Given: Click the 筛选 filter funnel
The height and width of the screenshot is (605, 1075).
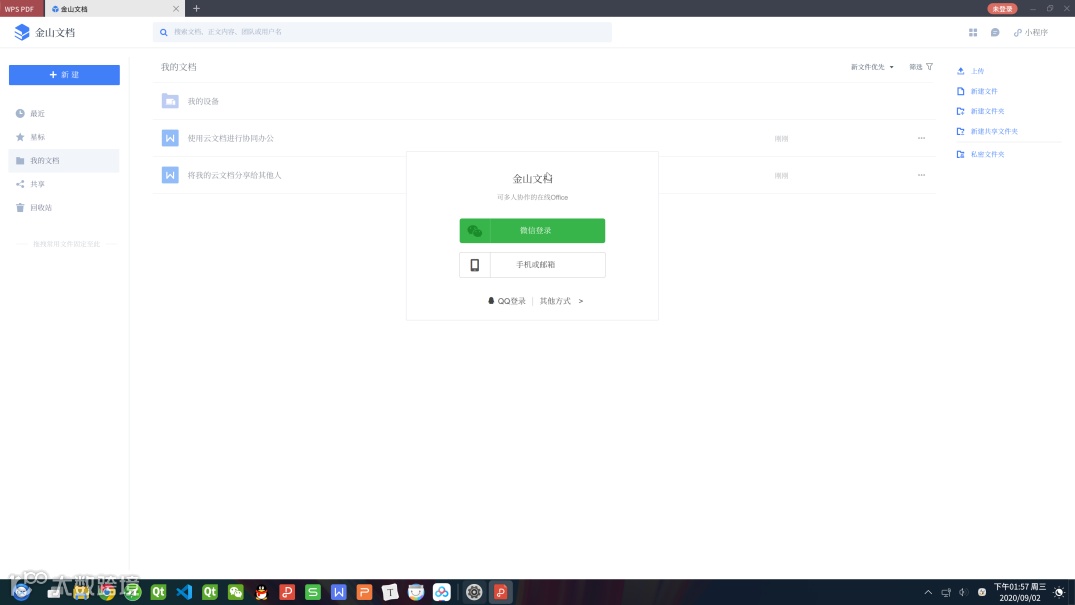Looking at the screenshot, I should (921, 67).
